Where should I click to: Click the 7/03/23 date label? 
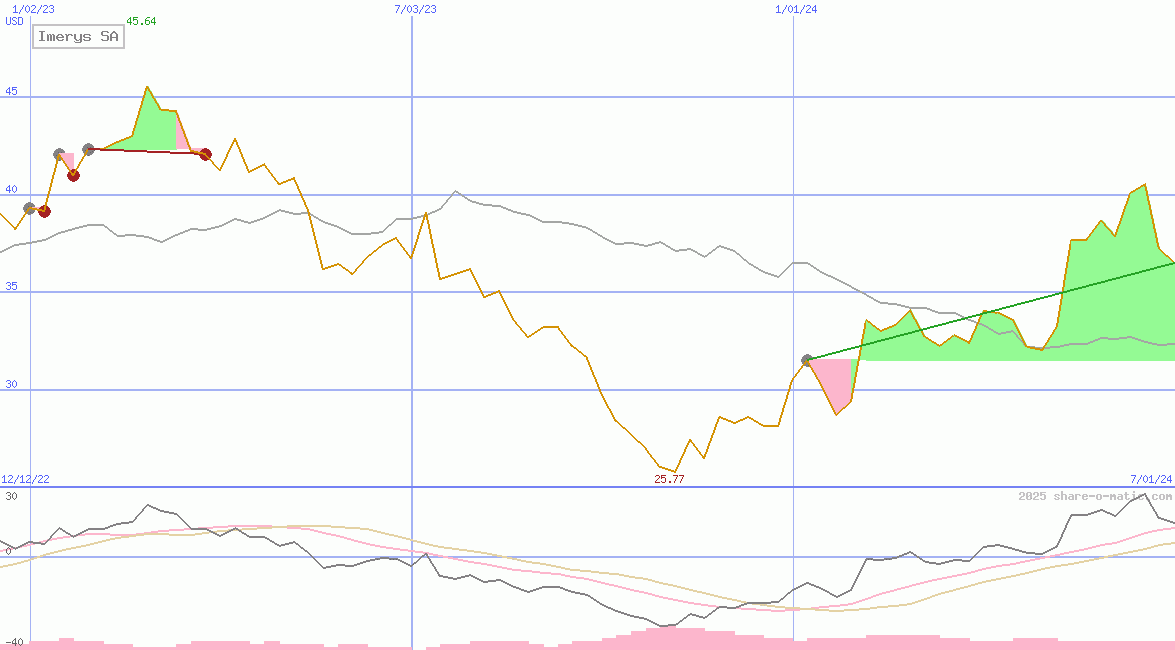tap(415, 9)
